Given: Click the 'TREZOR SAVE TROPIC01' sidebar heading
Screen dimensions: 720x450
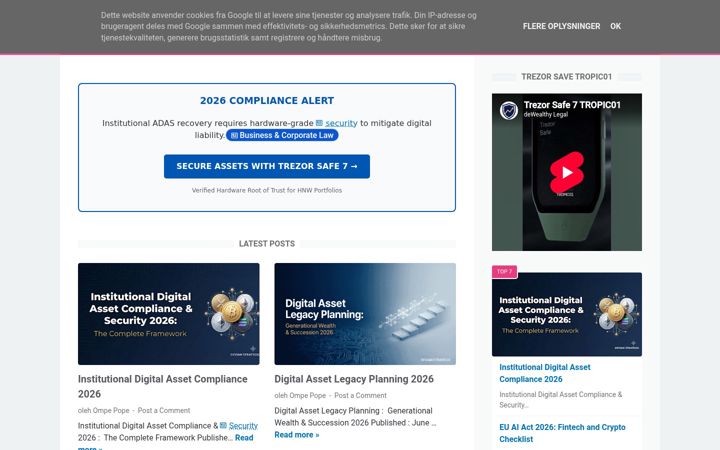Looking at the screenshot, I should click(567, 77).
